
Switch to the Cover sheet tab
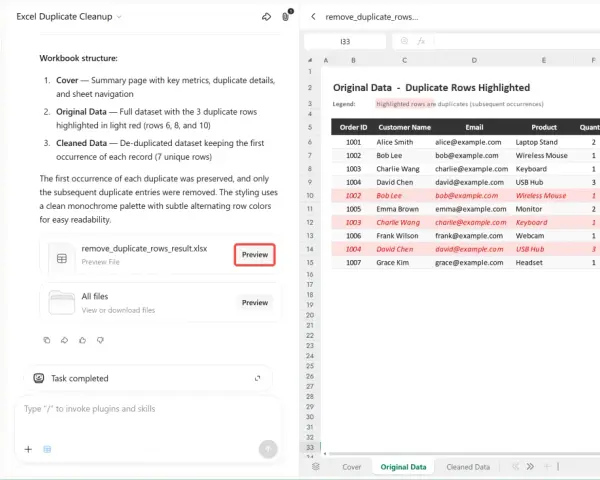351,467
